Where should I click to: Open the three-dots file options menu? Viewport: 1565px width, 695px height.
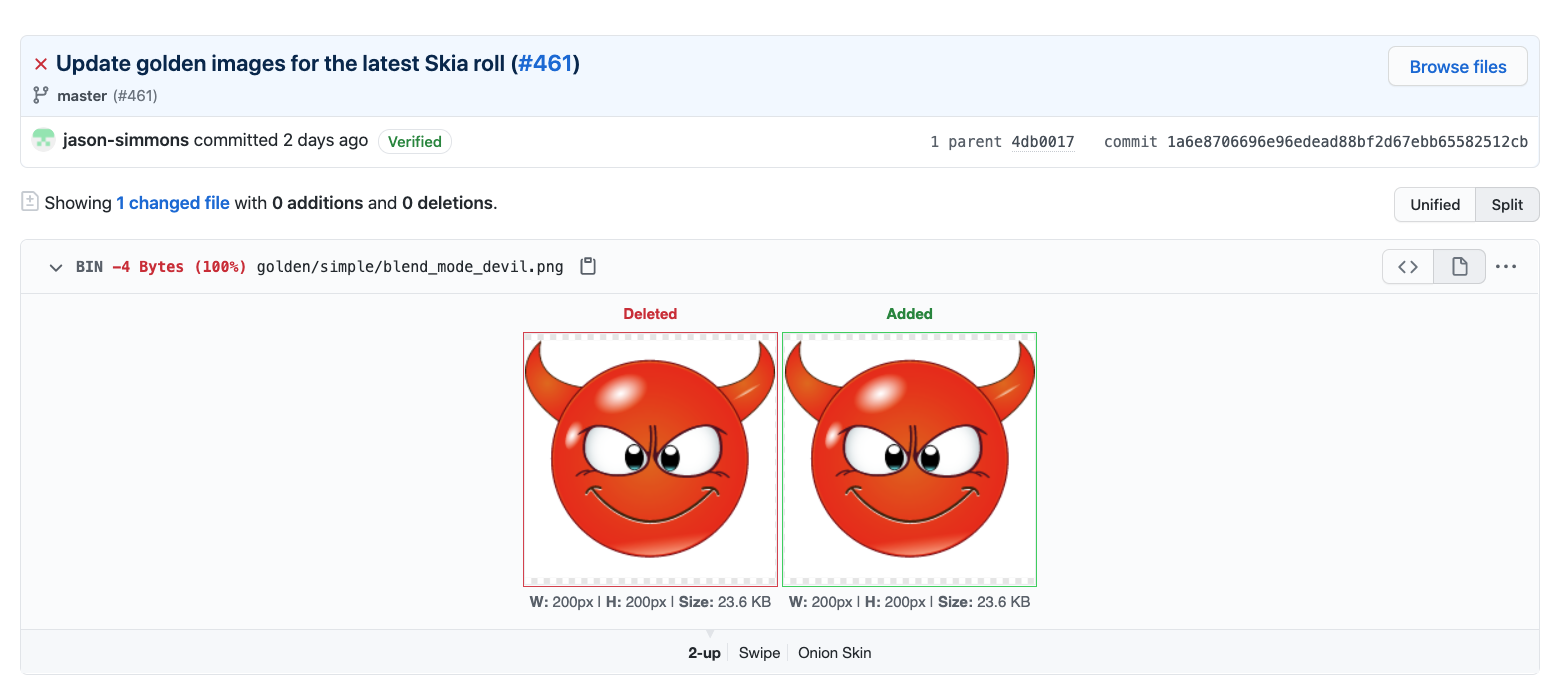1506,267
